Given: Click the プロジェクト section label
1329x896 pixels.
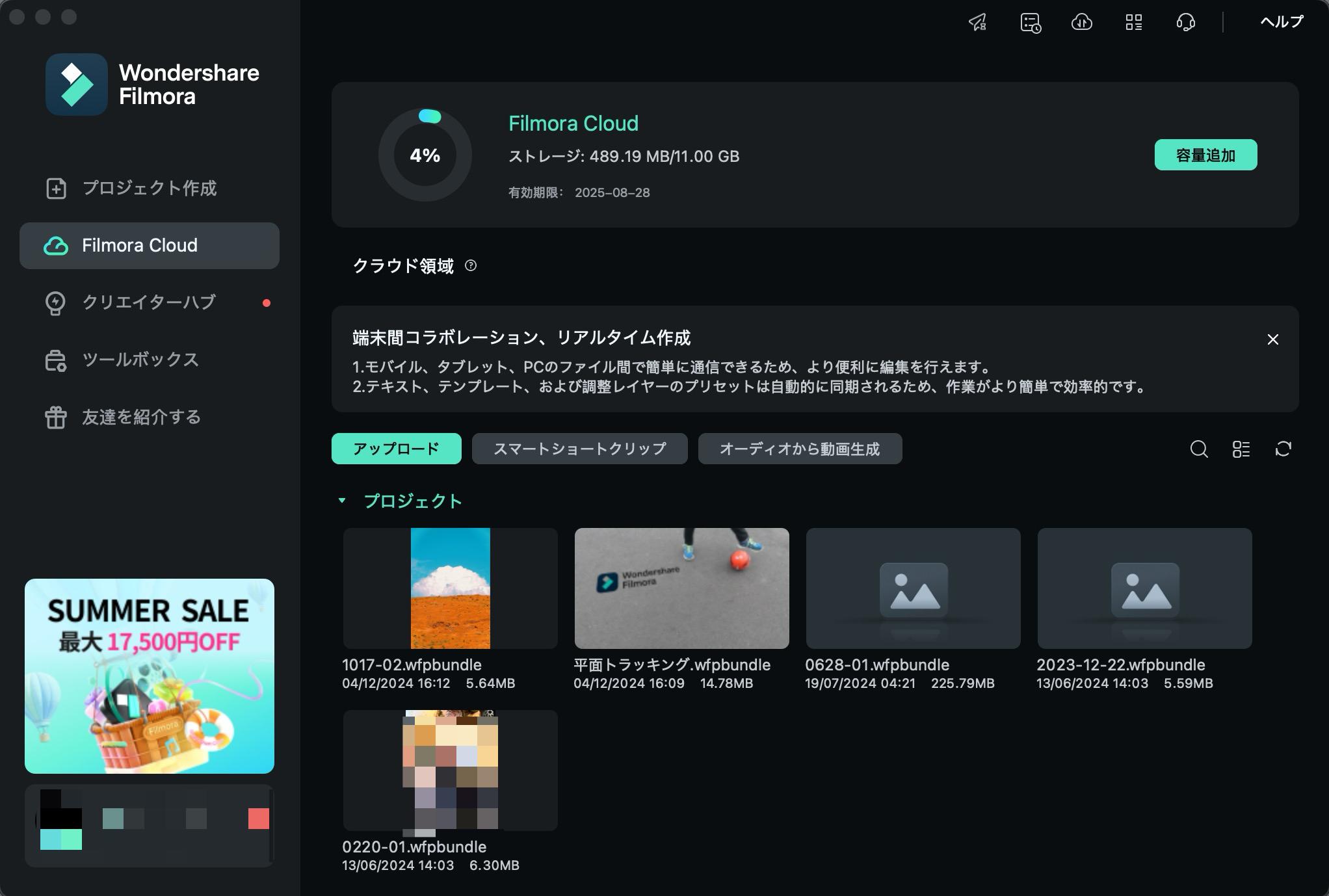Looking at the screenshot, I should coord(413,501).
